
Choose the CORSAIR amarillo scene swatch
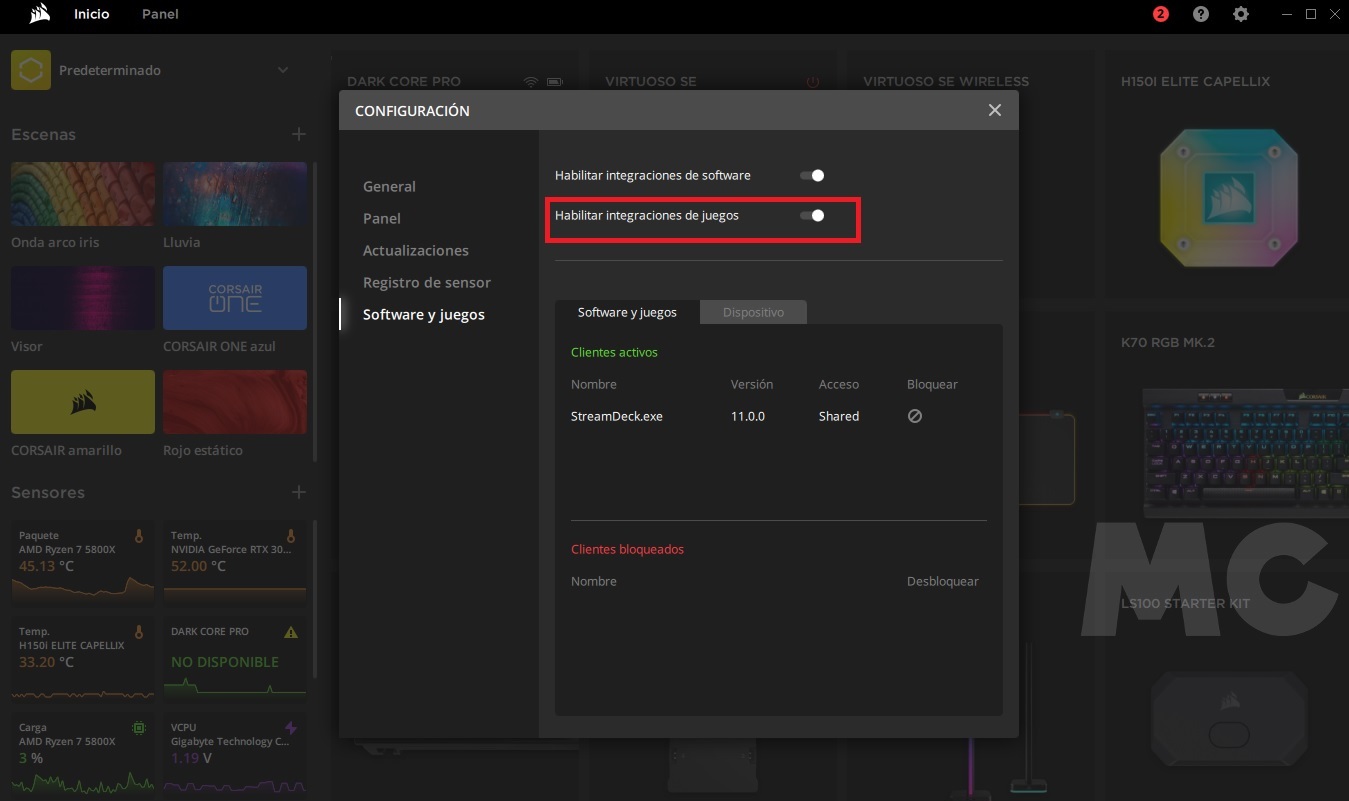tap(83, 402)
